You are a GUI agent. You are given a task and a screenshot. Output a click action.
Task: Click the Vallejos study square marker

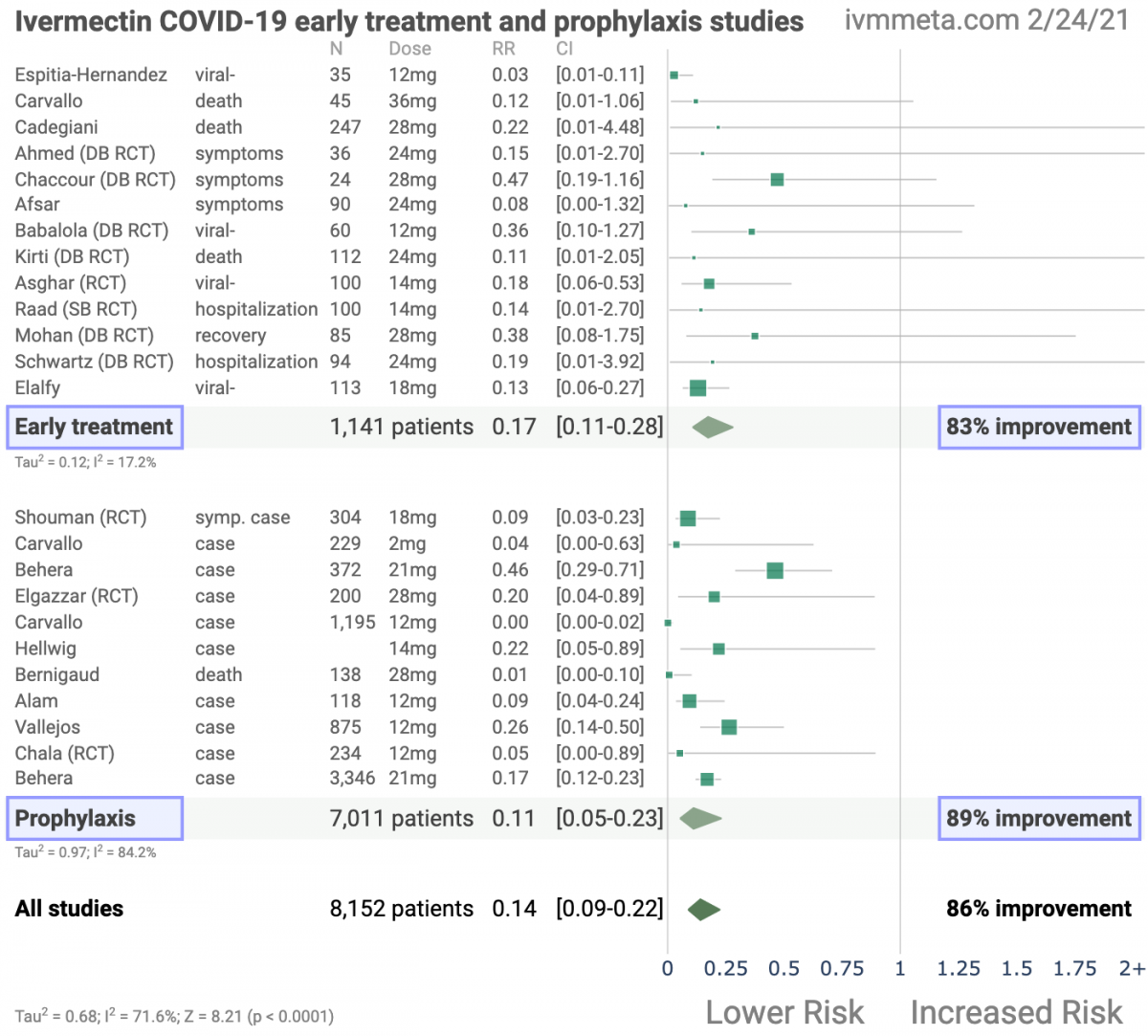(x=728, y=728)
